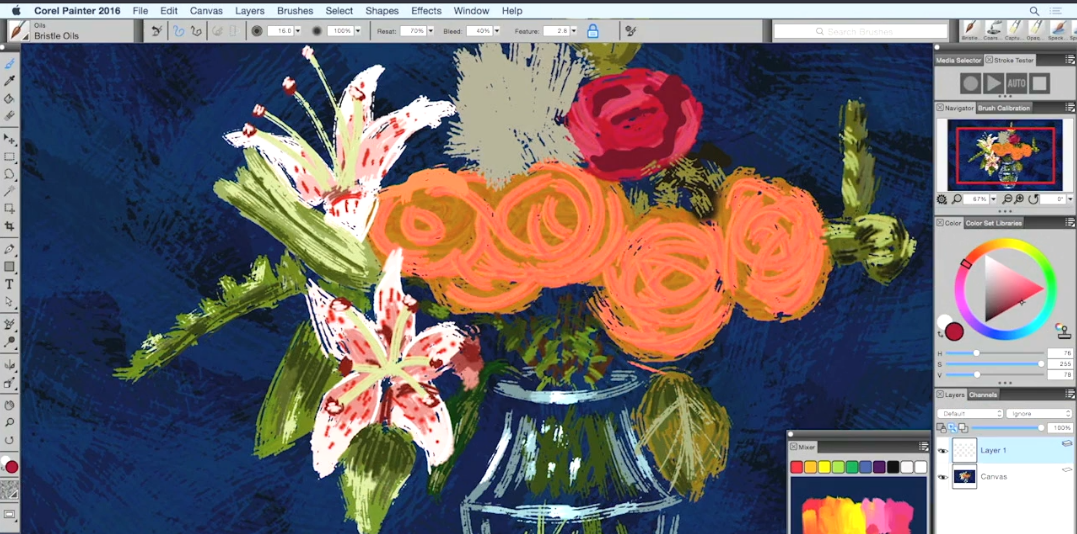Screen dimensions: 1077x534
Task: Open the Ignore composite depth dropdown
Action: 1038,413
